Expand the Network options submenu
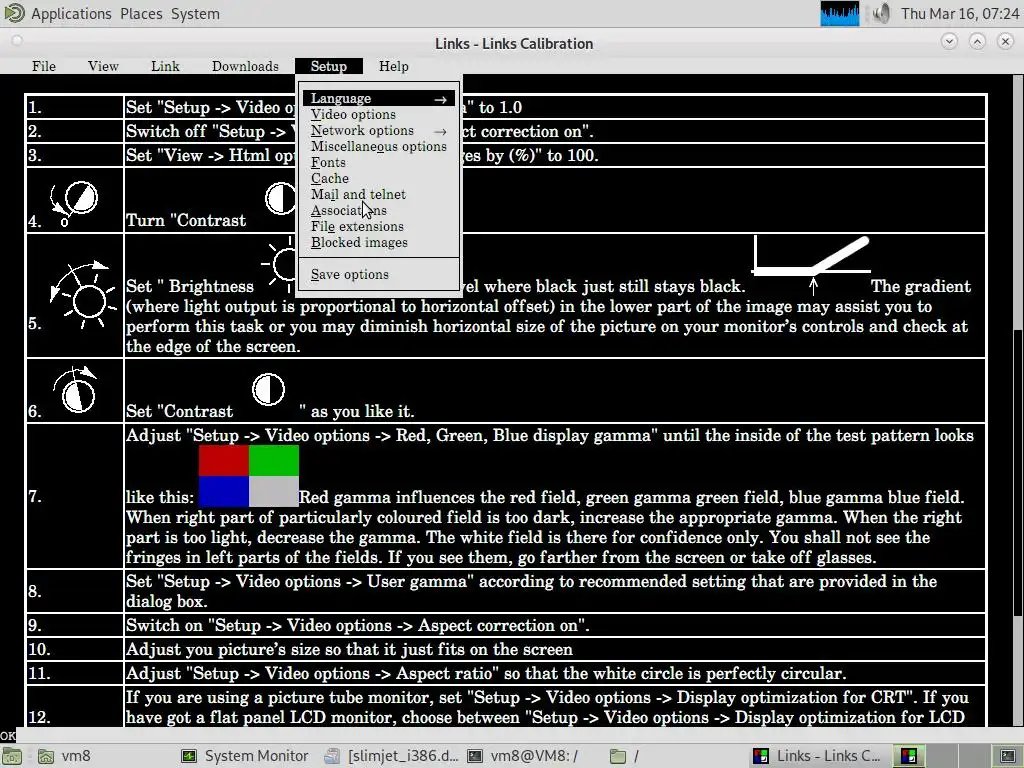The width and height of the screenshot is (1024, 768). (x=379, y=131)
